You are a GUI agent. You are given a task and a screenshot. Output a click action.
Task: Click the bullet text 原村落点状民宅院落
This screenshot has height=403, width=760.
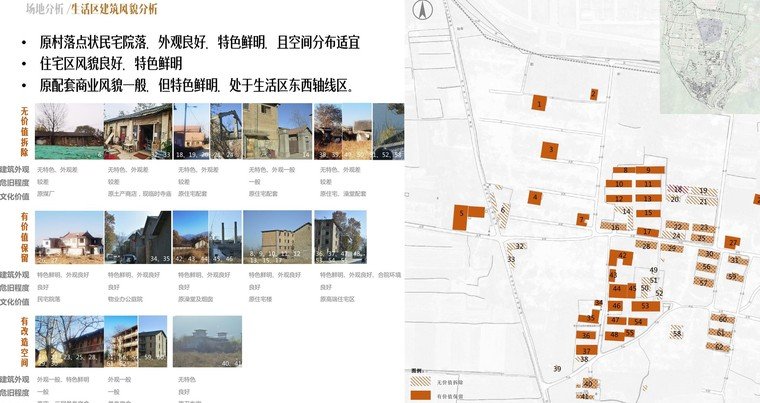[x=93, y=42]
